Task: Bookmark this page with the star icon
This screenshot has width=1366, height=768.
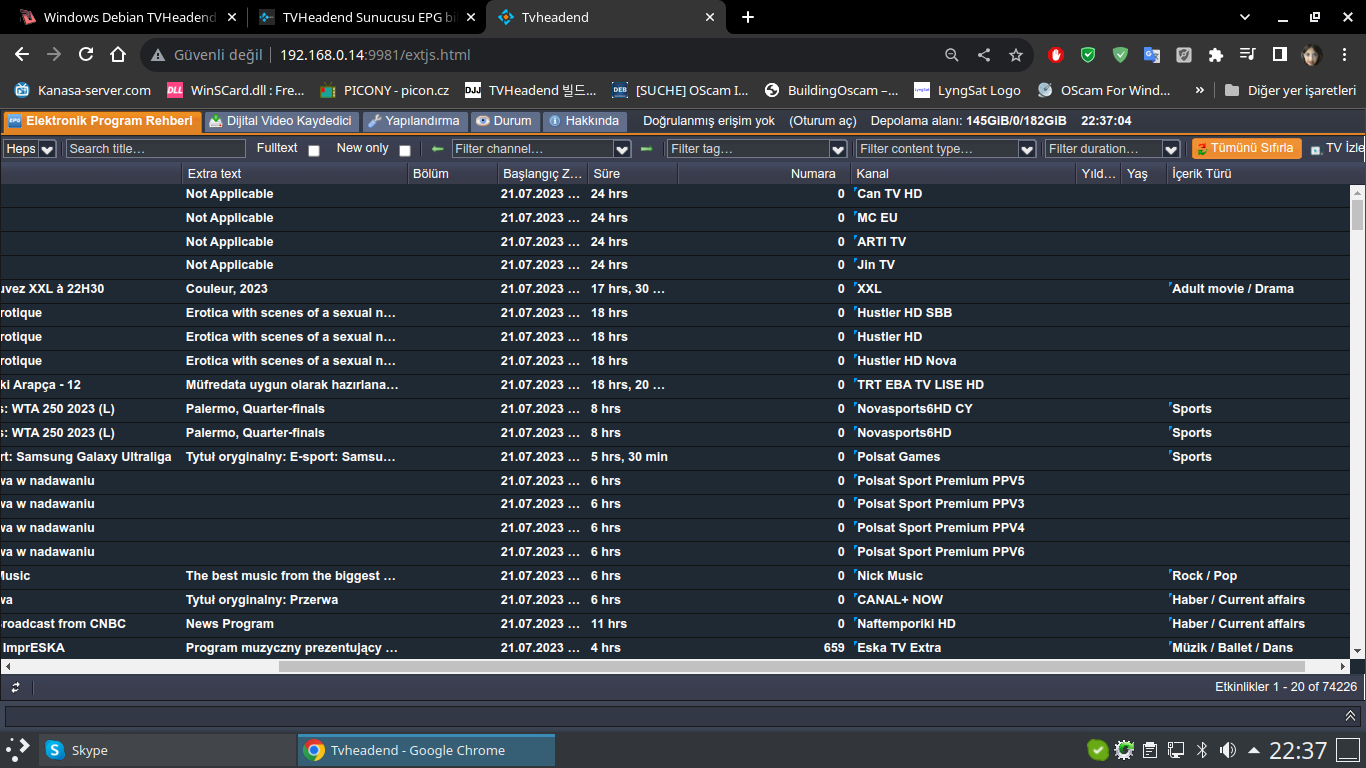Action: [1016, 55]
